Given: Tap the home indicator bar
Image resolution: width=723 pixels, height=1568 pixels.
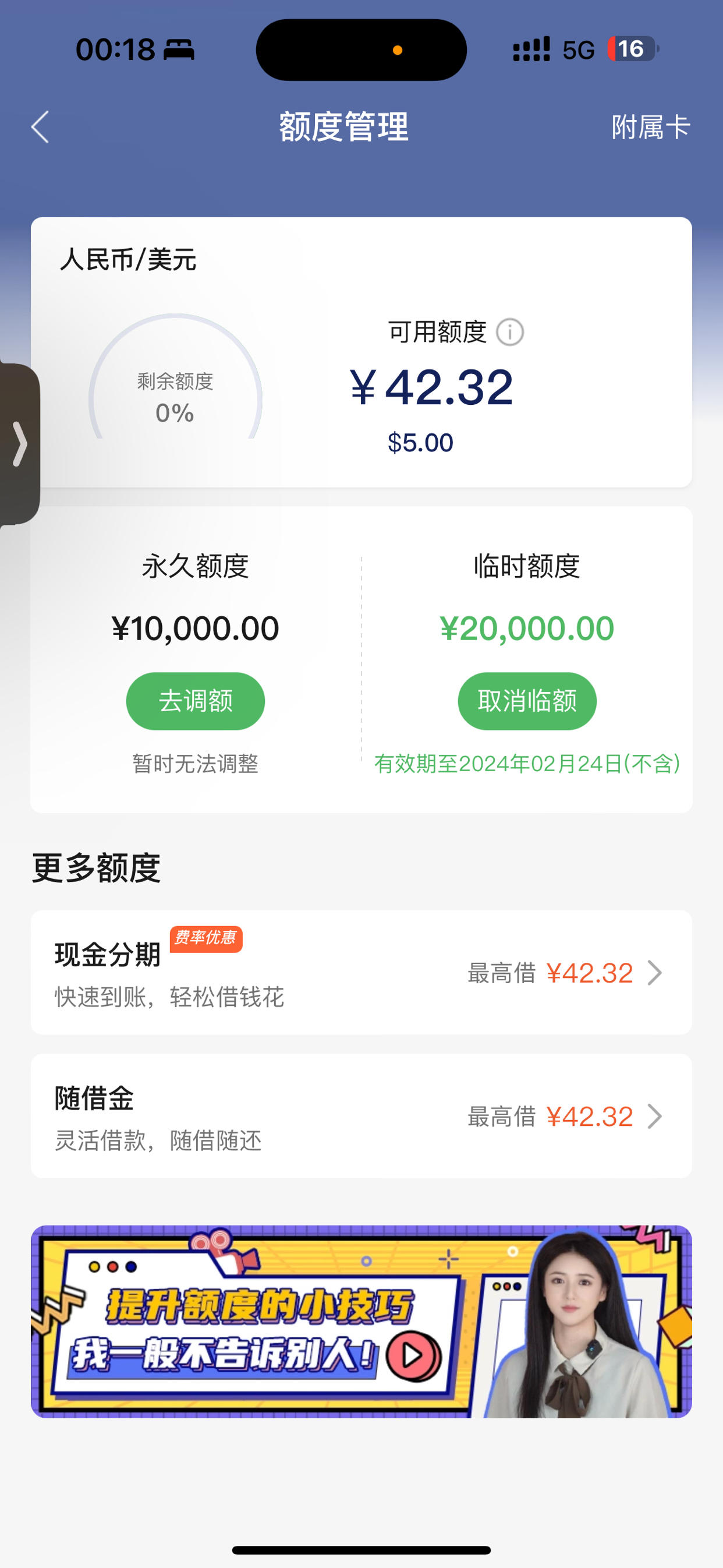Looking at the screenshot, I should point(361,1550).
